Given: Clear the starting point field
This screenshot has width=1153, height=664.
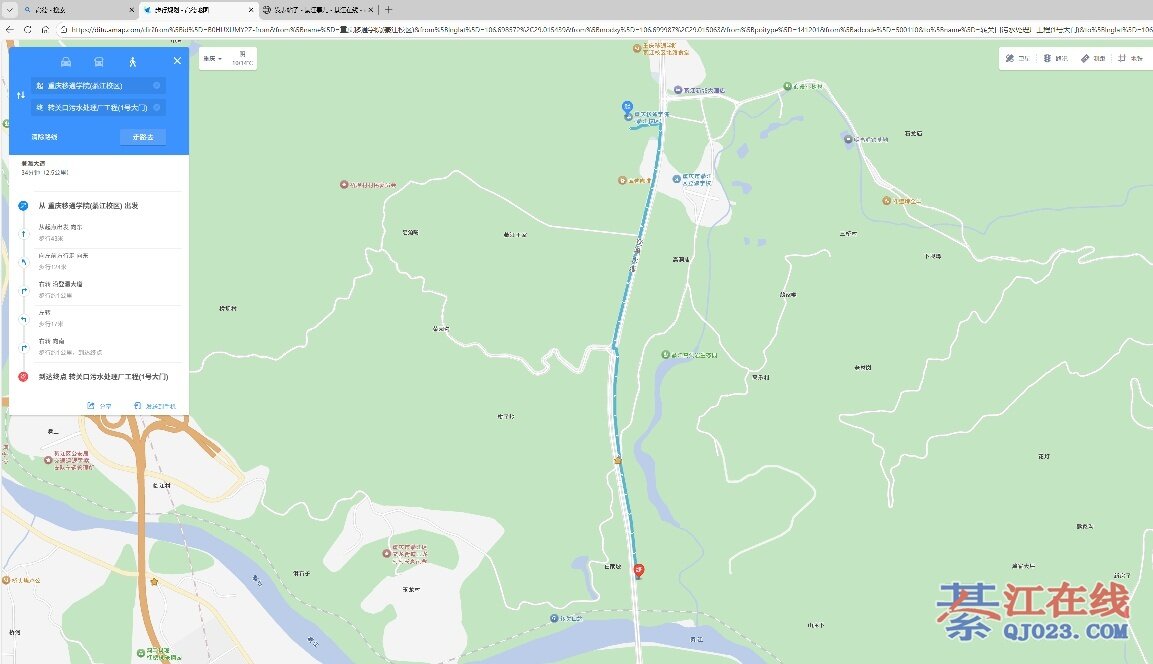Looking at the screenshot, I should point(157,86).
